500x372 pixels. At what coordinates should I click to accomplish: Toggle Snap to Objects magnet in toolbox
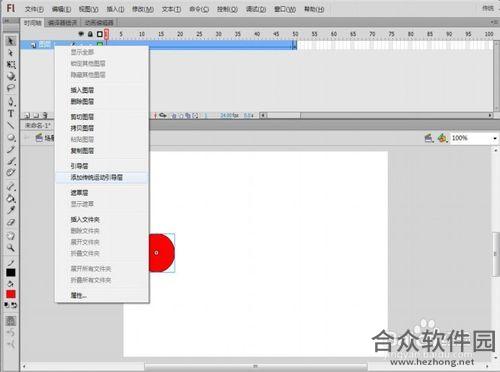click(11, 321)
